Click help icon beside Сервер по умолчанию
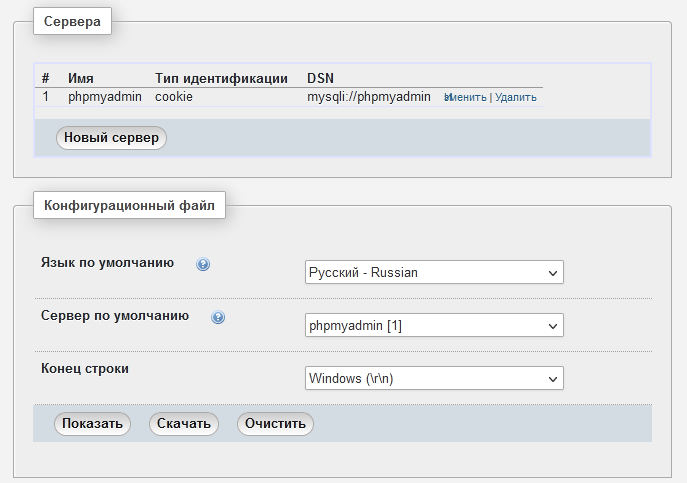687x483 pixels. pos(218,317)
